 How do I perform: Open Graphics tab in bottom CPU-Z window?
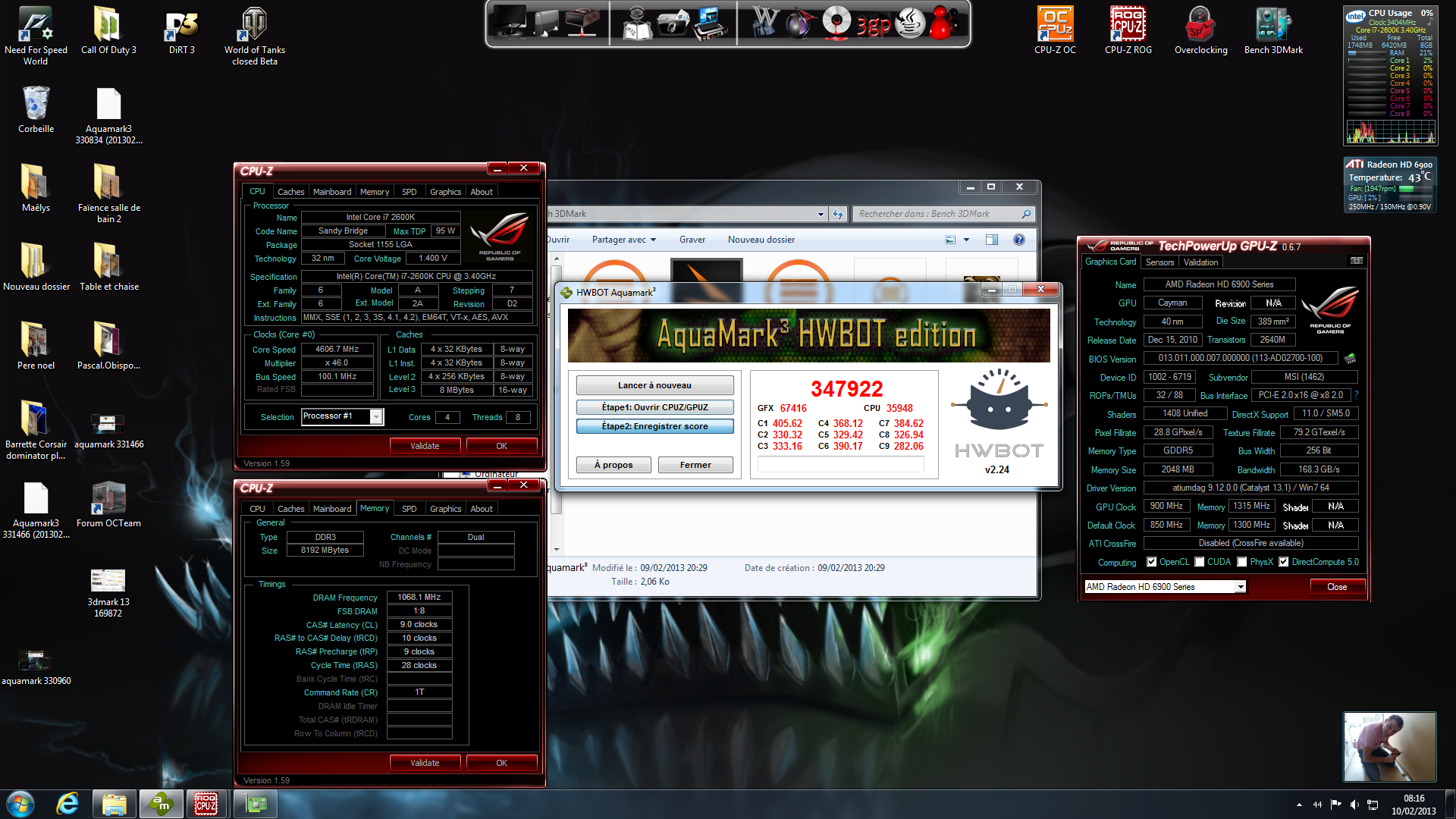click(445, 509)
